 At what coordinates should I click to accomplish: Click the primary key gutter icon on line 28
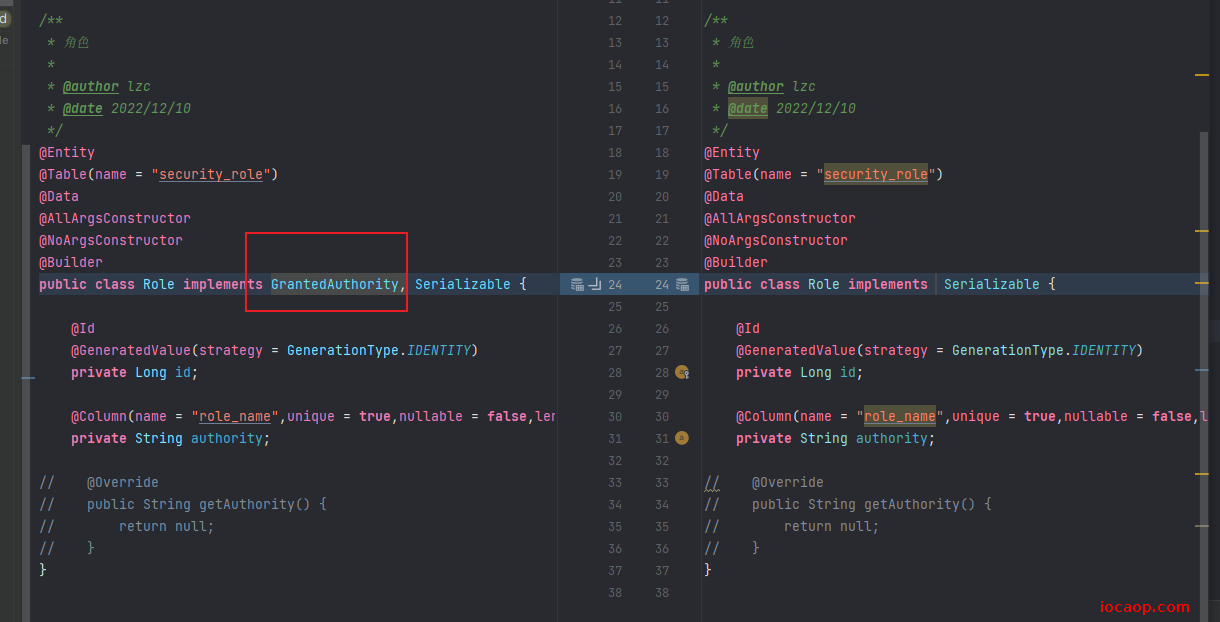click(683, 372)
